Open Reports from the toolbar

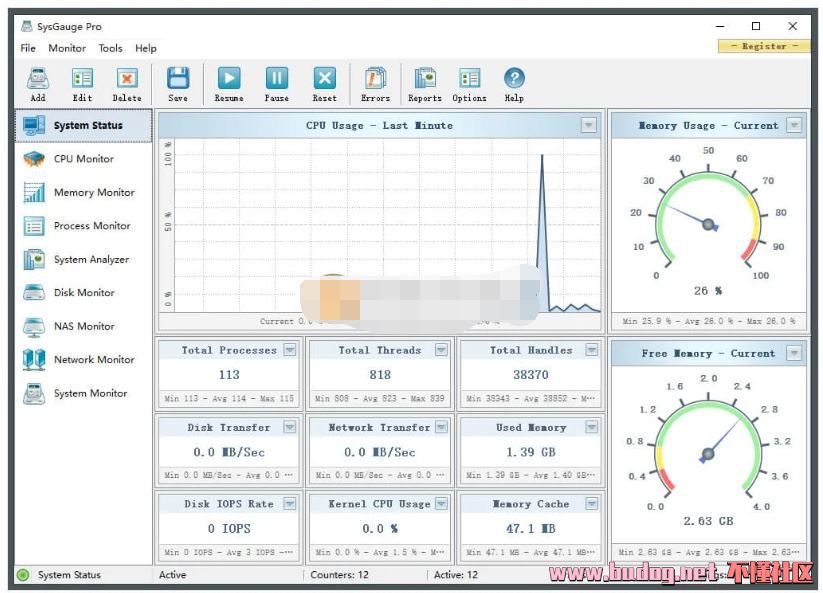coord(425,80)
